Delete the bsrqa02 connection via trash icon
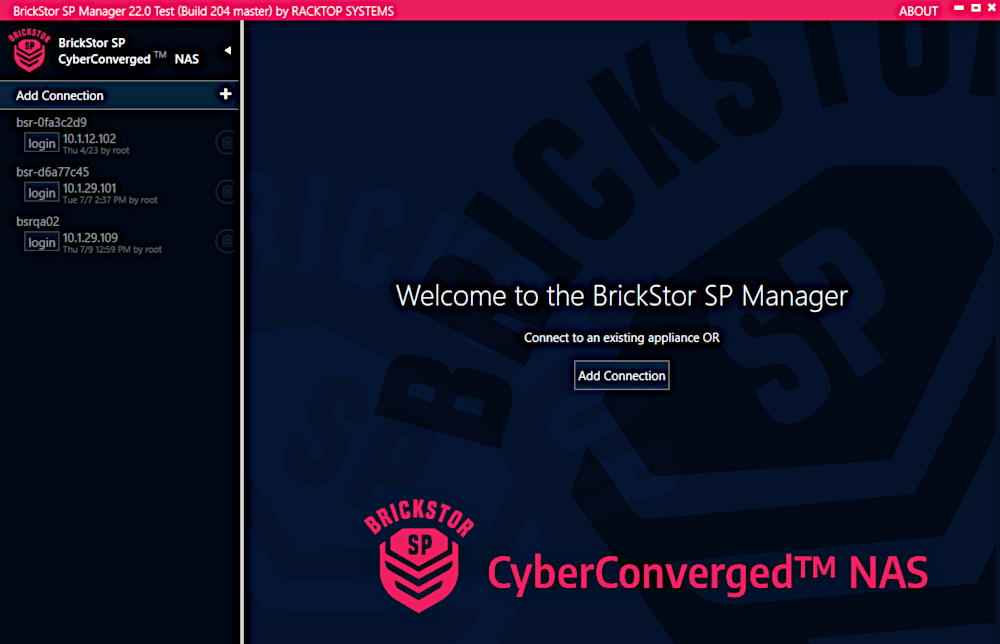The width and height of the screenshot is (1000, 644). click(226, 241)
